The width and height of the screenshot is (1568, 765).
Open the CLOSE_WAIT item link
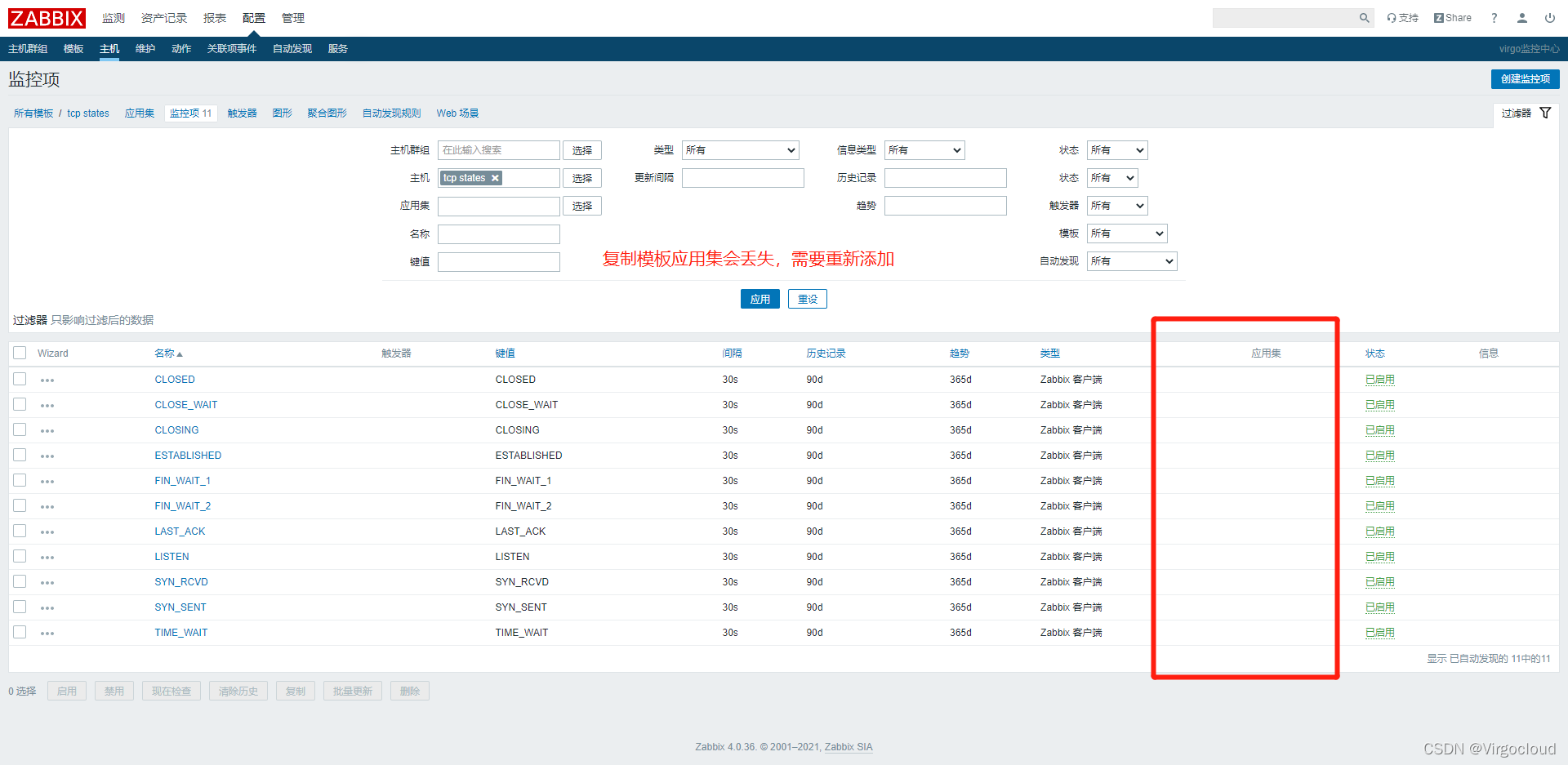point(186,405)
